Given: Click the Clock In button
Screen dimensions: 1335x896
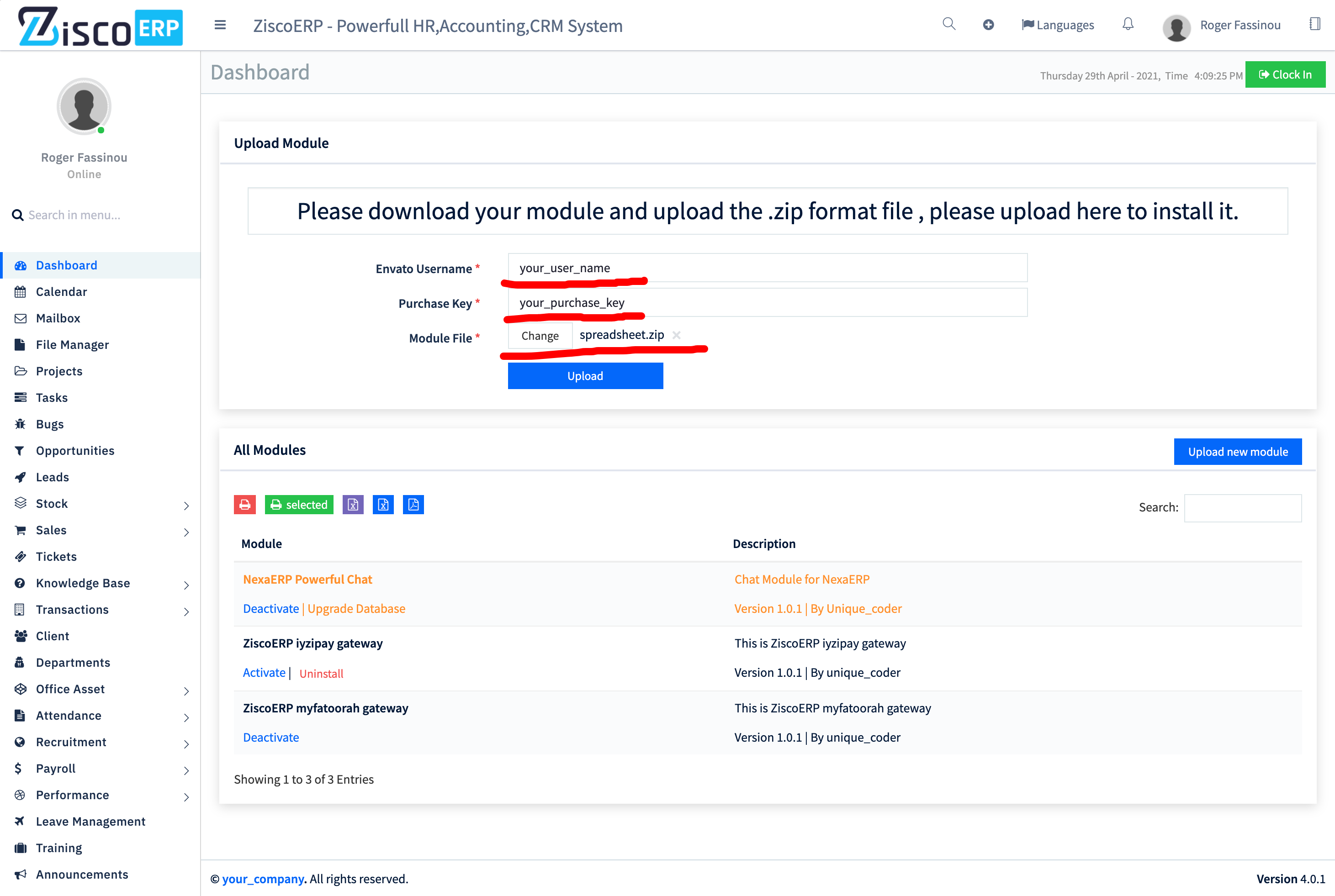Looking at the screenshot, I should [x=1285, y=75].
